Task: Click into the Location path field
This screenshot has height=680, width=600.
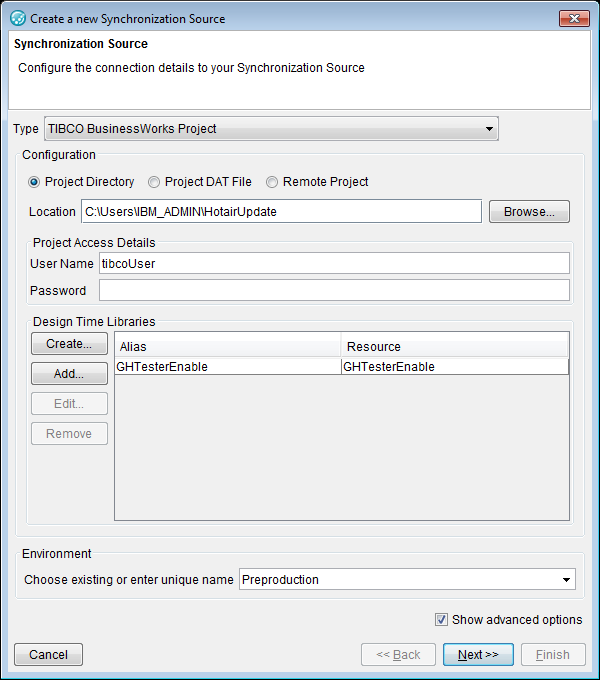Action: [x=281, y=212]
